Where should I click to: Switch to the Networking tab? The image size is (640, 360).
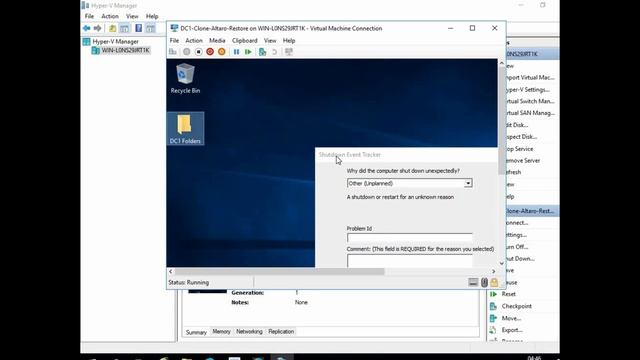click(x=249, y=331)
